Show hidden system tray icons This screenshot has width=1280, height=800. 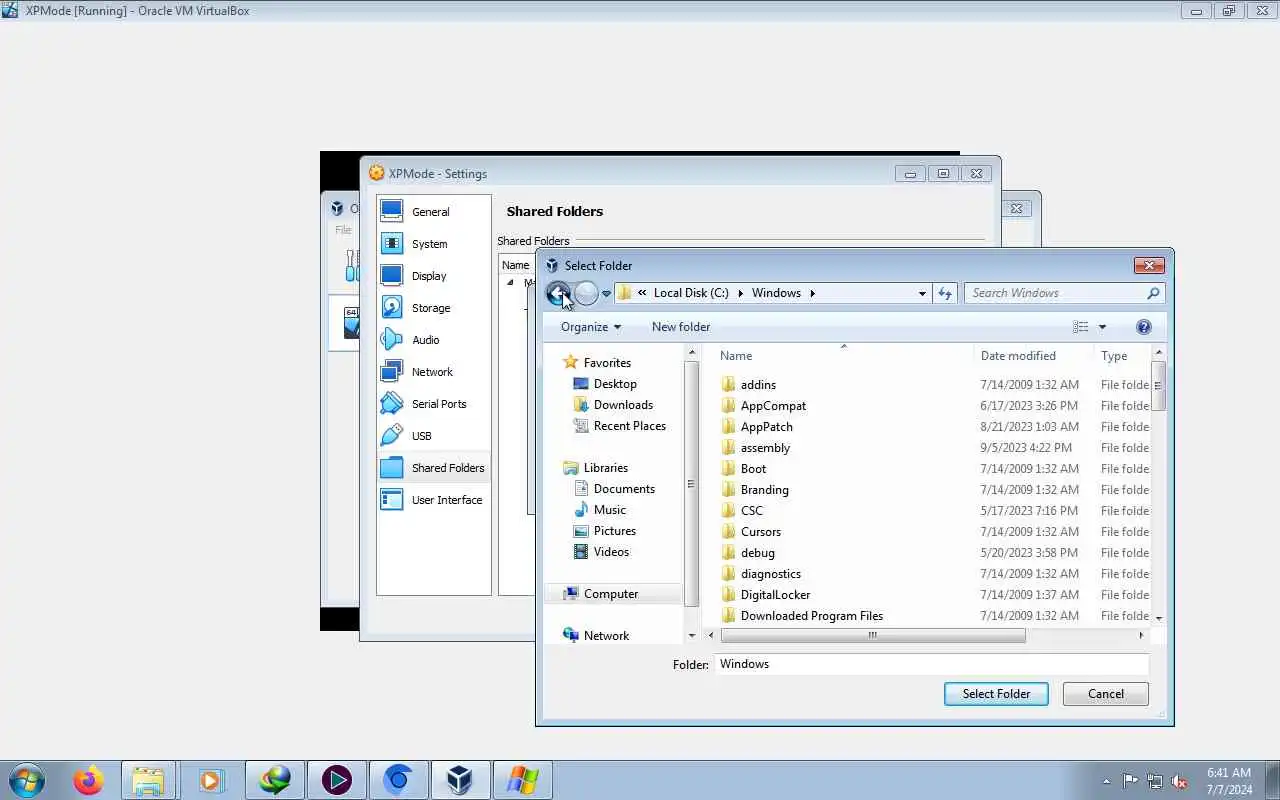[1106, 781]
